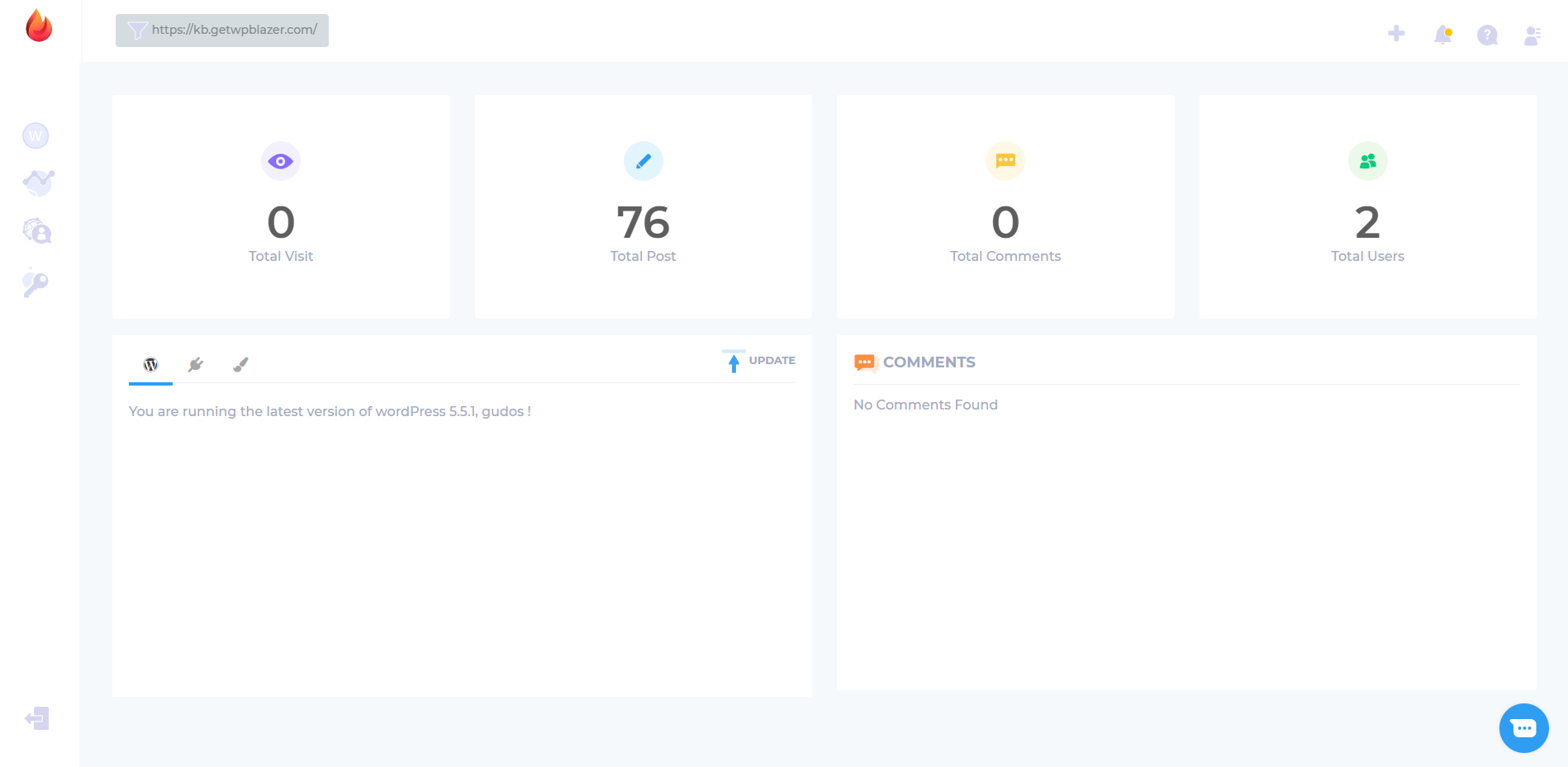Open the help question mark icon

[x=1487, y=35]
